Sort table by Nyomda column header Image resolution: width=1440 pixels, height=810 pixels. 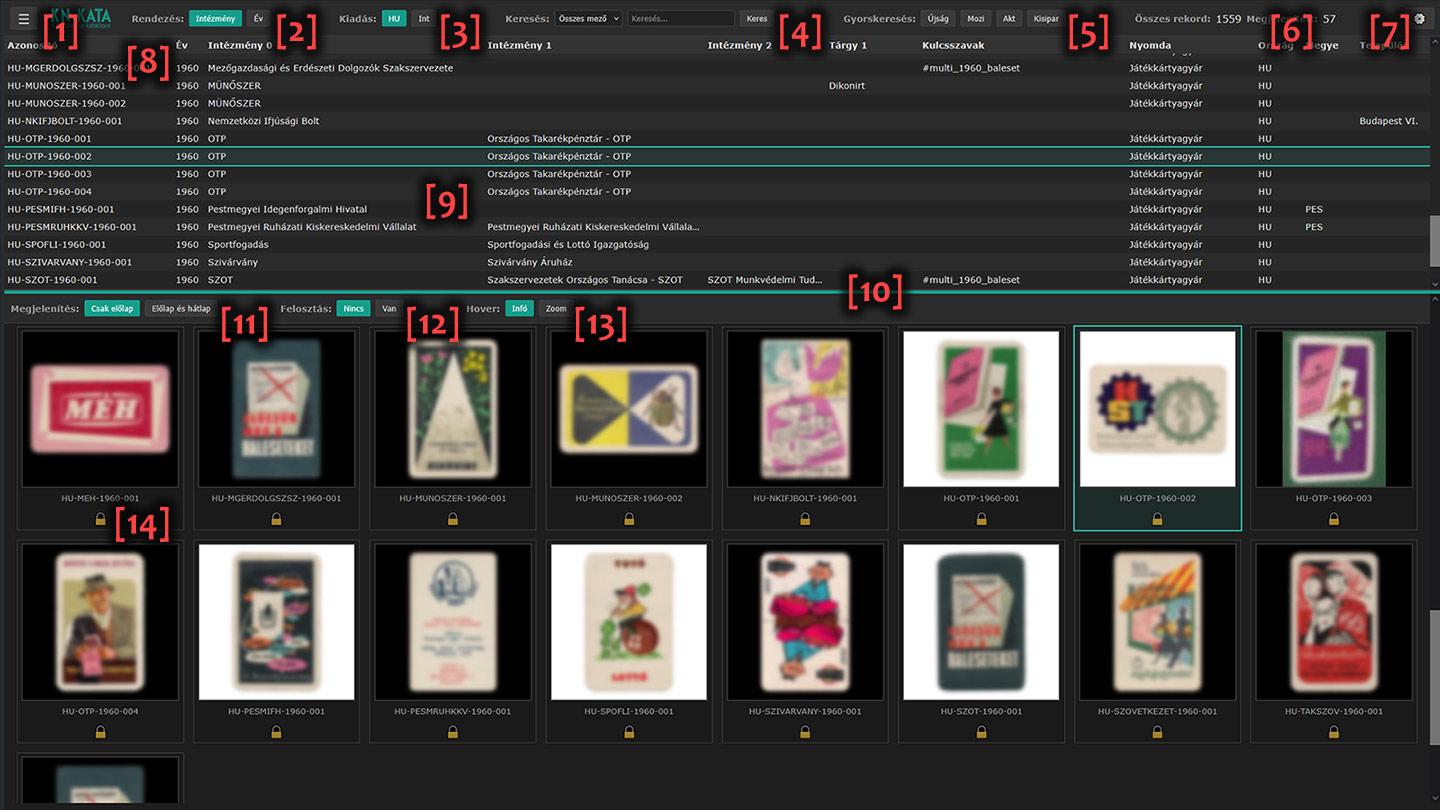[1150, 45]
